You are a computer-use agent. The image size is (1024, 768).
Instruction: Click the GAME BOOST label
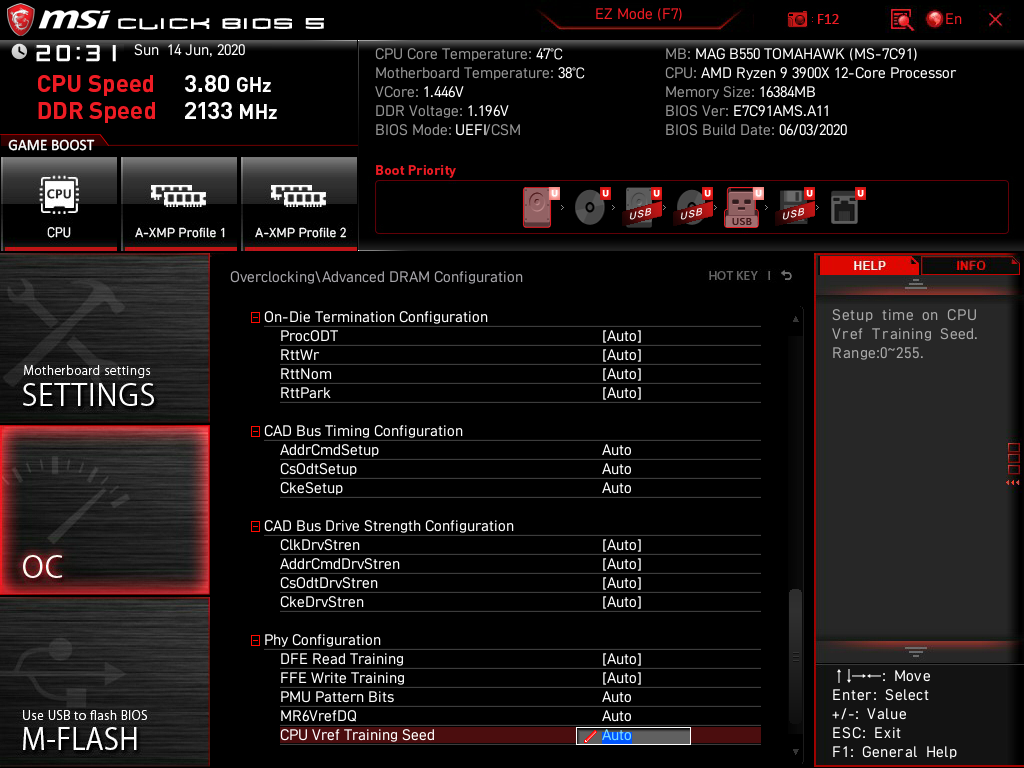tap(51, 145)
